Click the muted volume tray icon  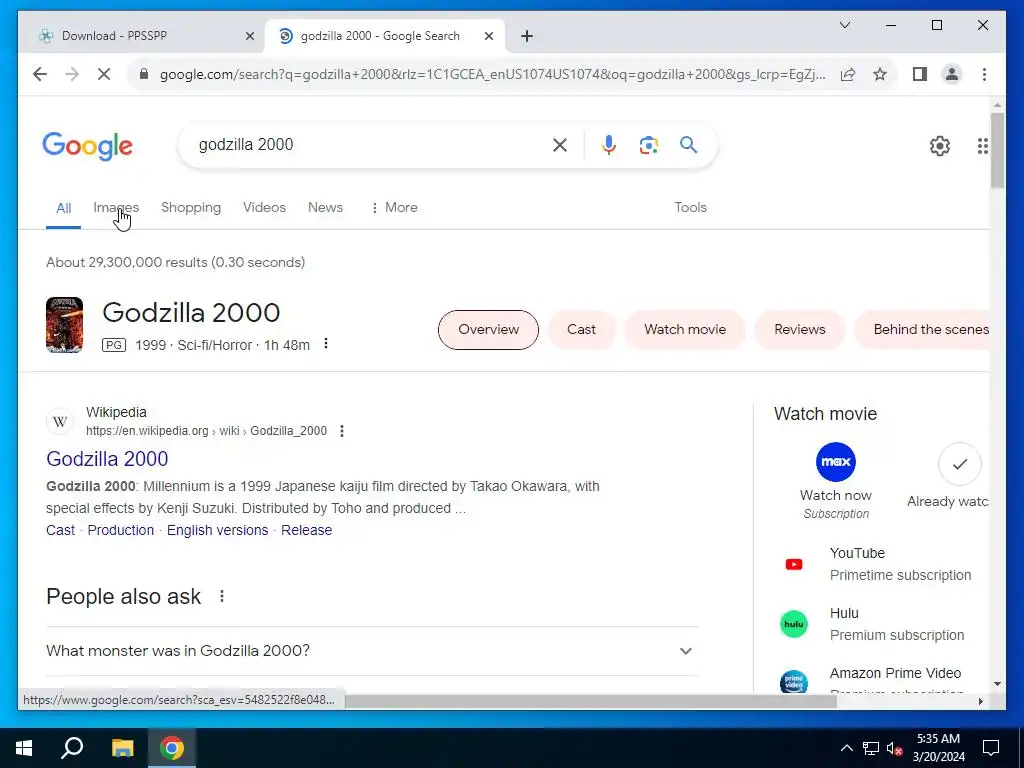(895, 748)
